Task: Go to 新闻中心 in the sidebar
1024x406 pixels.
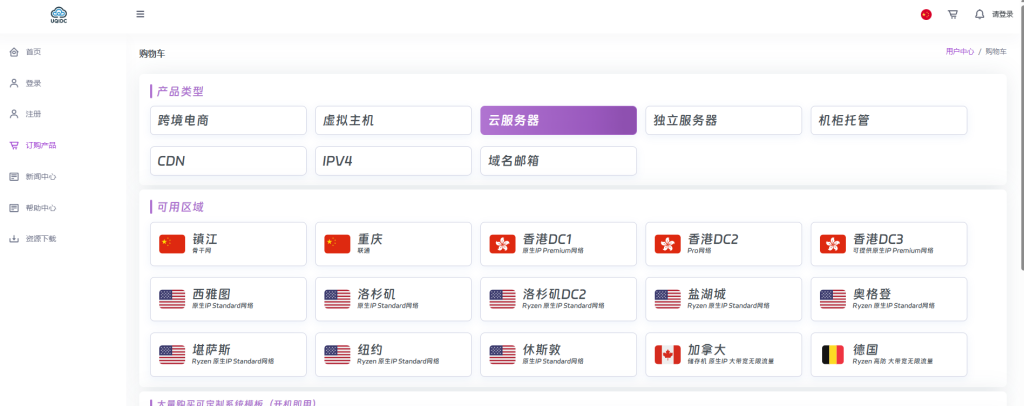Action: point(41,177)
